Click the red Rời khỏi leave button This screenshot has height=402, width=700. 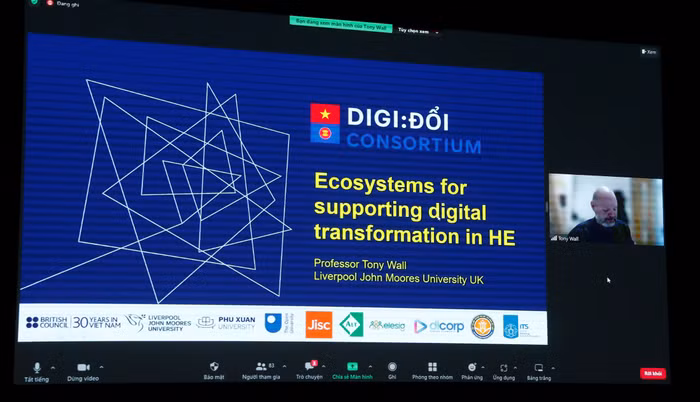coord(653,373)
